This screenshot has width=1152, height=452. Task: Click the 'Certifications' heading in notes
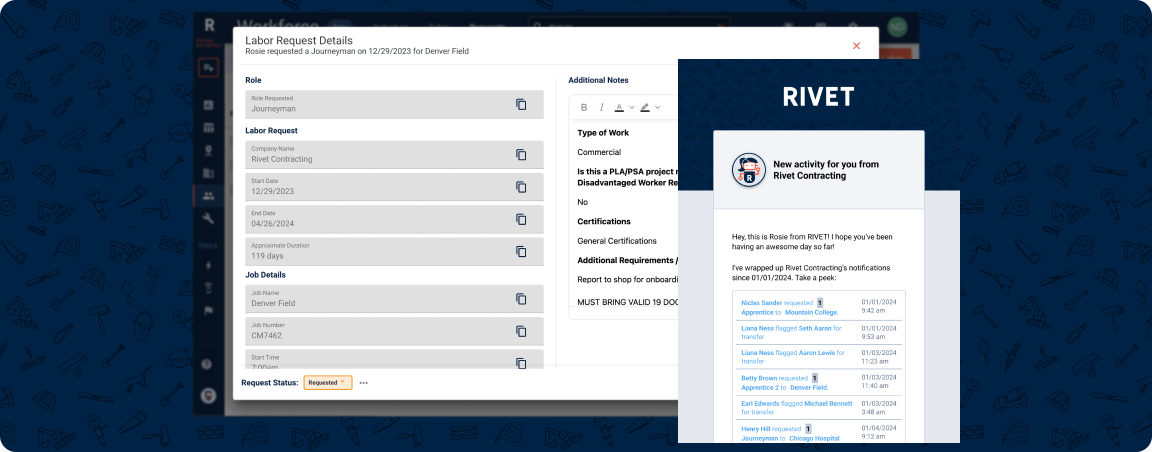pos(604,221)
